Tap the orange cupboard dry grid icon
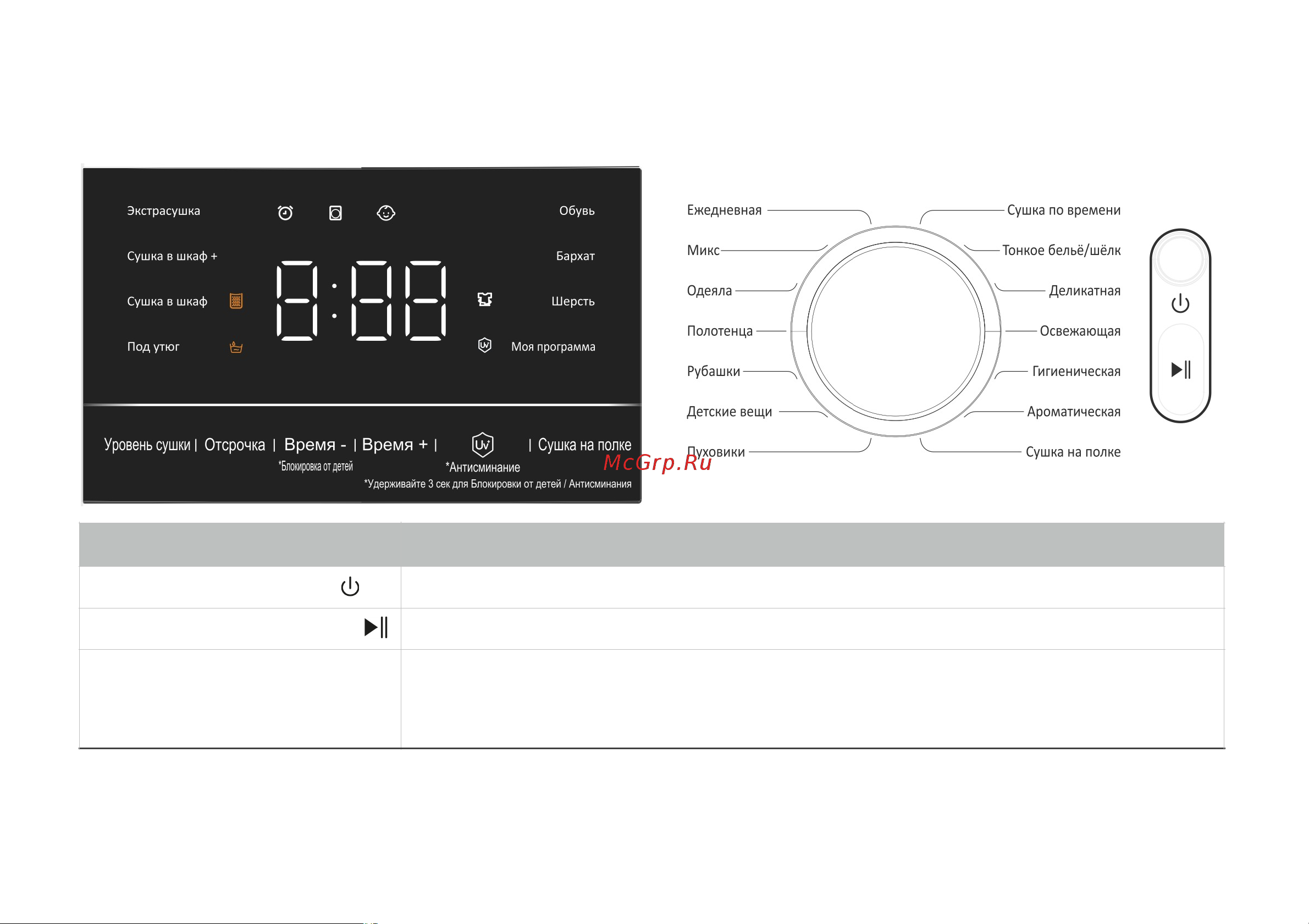 coord(236,301)
